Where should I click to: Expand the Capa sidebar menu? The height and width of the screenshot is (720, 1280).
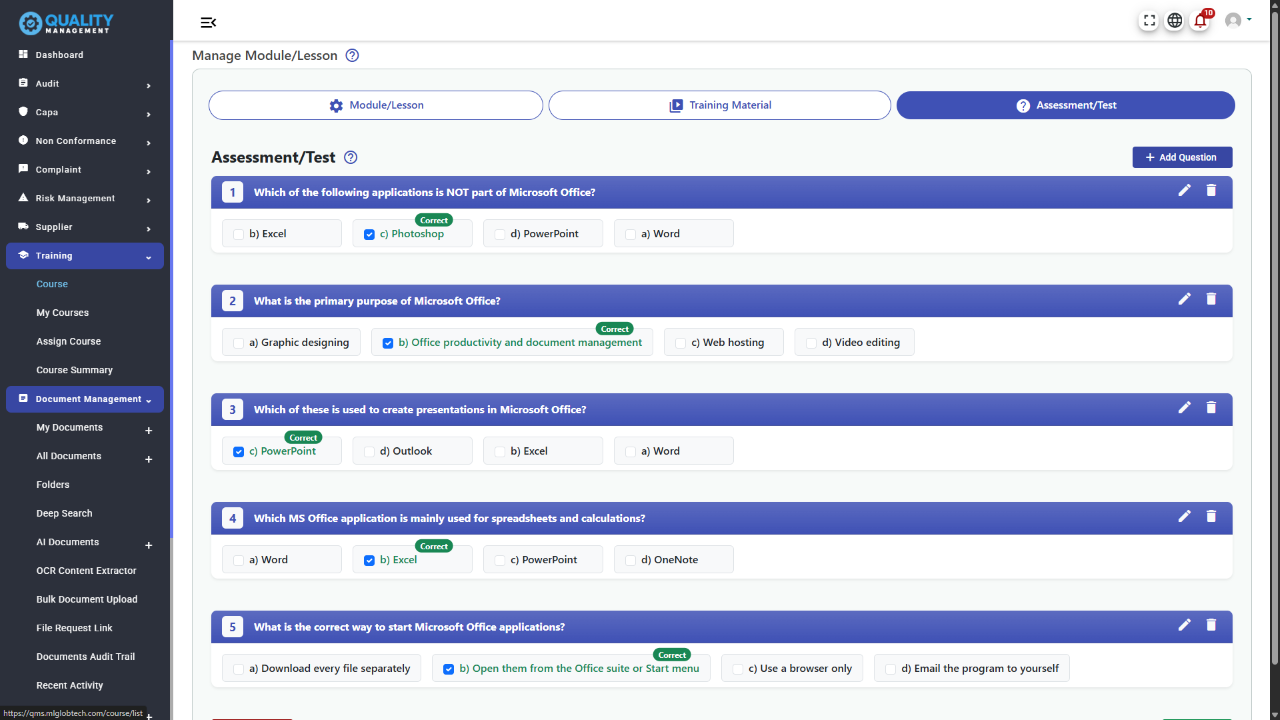click(148, 114)
